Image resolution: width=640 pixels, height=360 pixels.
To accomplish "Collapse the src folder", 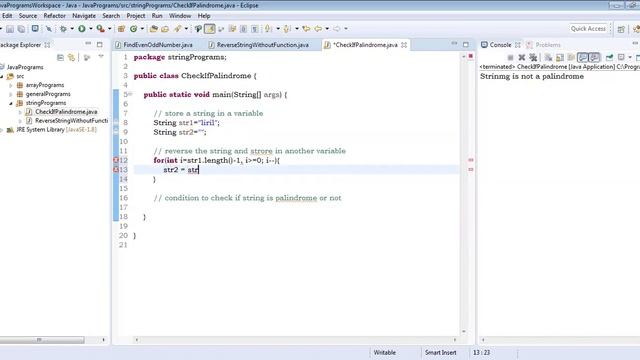I will pos(2,76).
